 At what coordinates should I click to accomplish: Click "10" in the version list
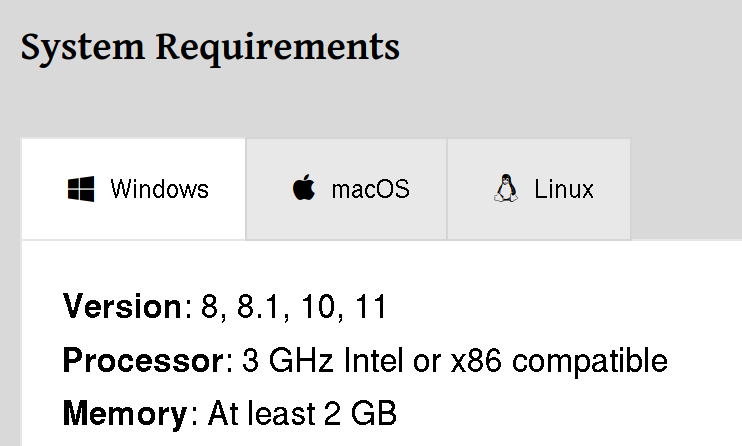(319, 307)
